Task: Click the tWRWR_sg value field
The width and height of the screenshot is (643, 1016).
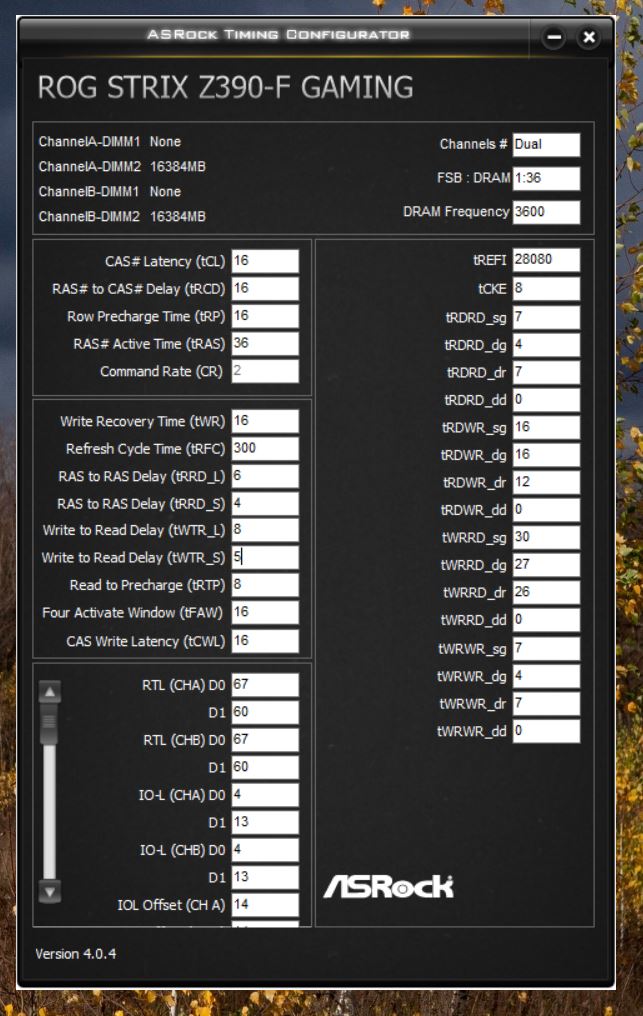Action: (546, 649)
